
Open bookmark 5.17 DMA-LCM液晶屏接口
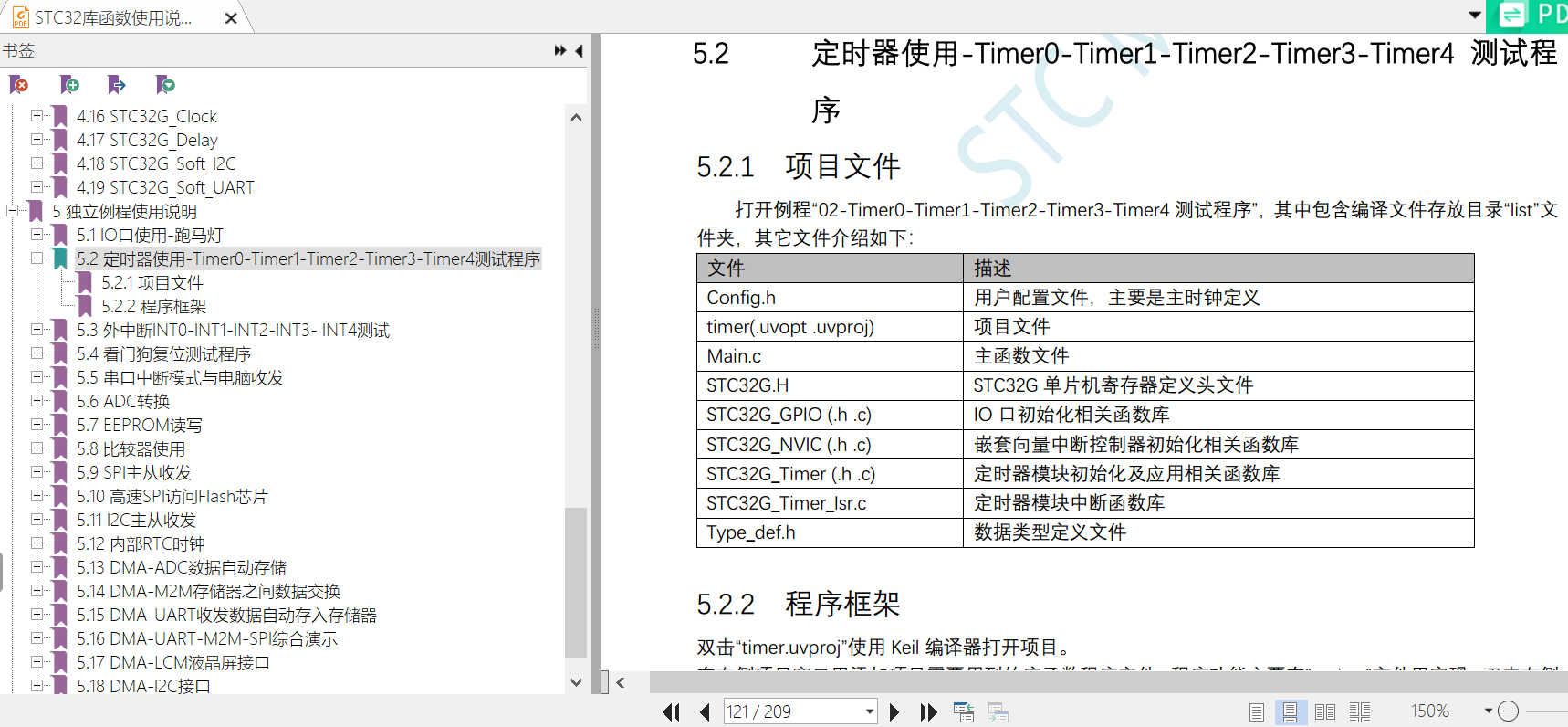pyautogui.click(x=173, y=662)
